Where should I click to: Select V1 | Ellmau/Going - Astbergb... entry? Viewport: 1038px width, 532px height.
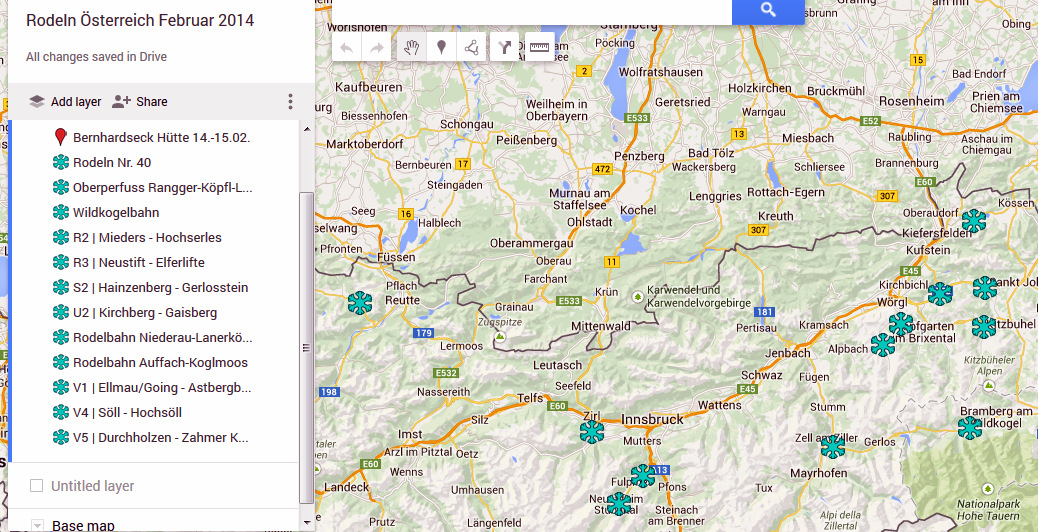(x=162, y=387)
